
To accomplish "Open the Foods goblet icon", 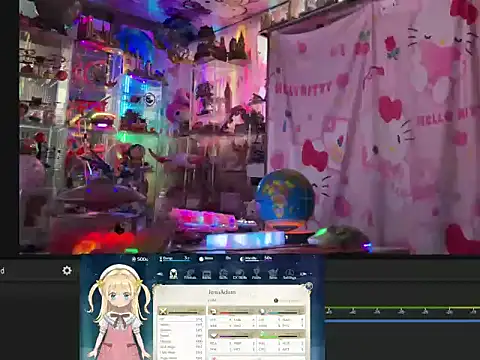I will point(256,274).
